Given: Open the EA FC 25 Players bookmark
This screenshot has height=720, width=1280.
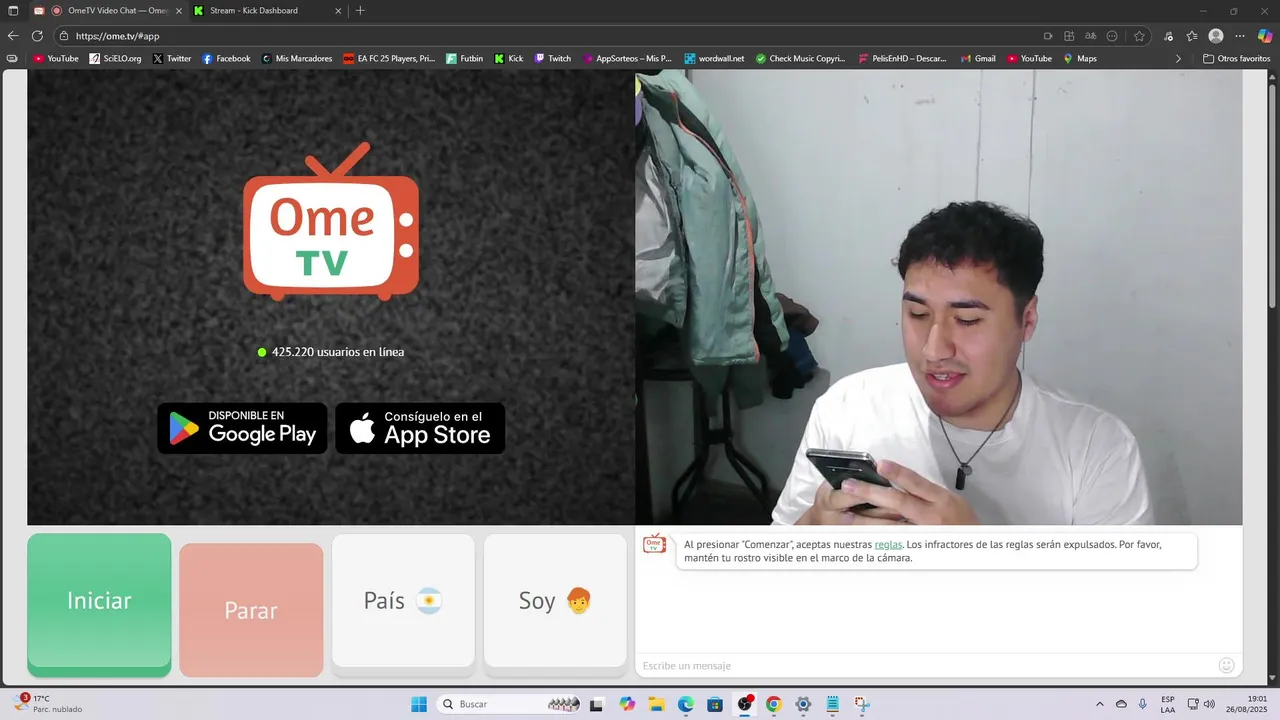Looking at the screenshot, I should point(389,58).
